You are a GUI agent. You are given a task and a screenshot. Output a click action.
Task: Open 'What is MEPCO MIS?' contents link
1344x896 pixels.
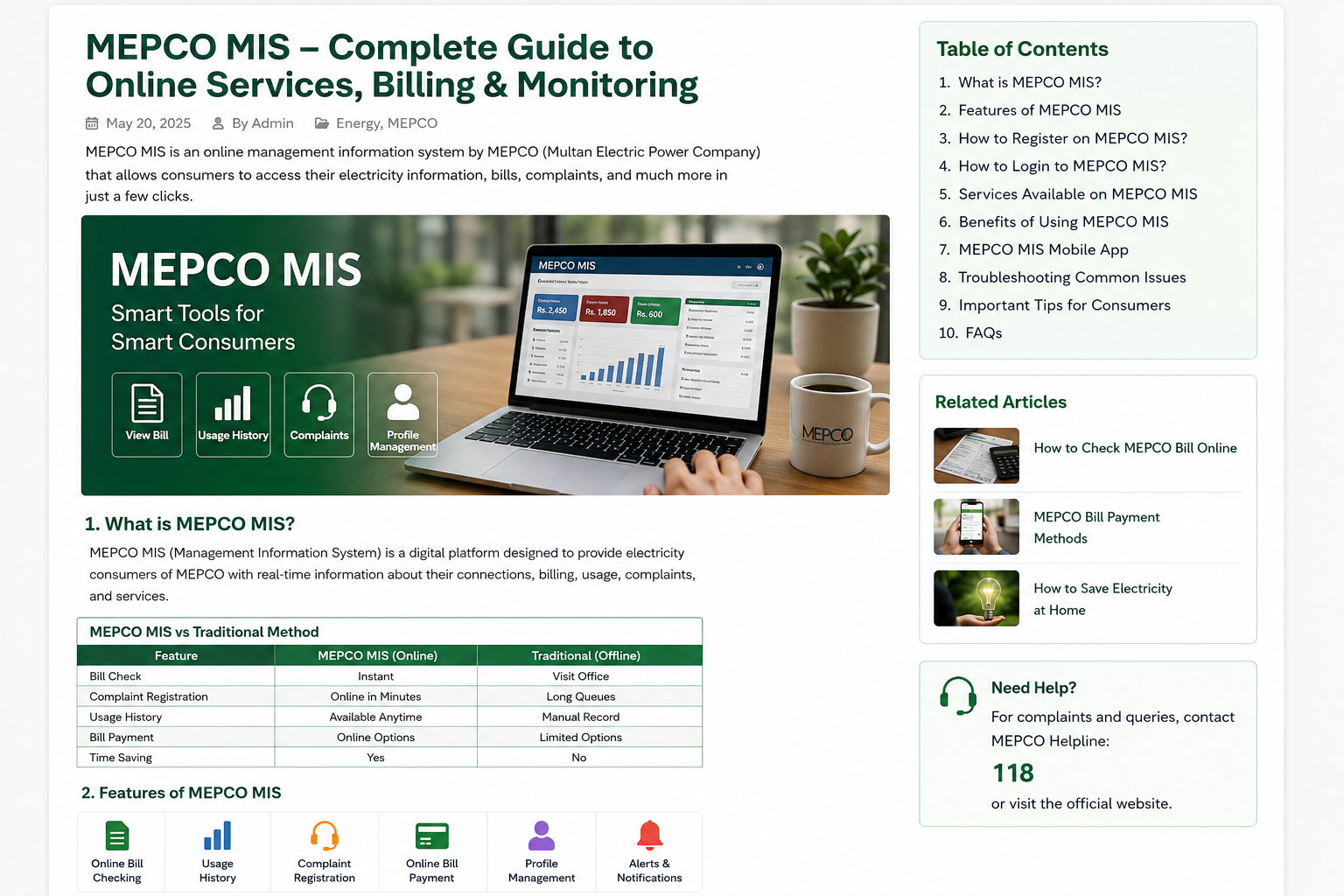(x=1030, y=82)
